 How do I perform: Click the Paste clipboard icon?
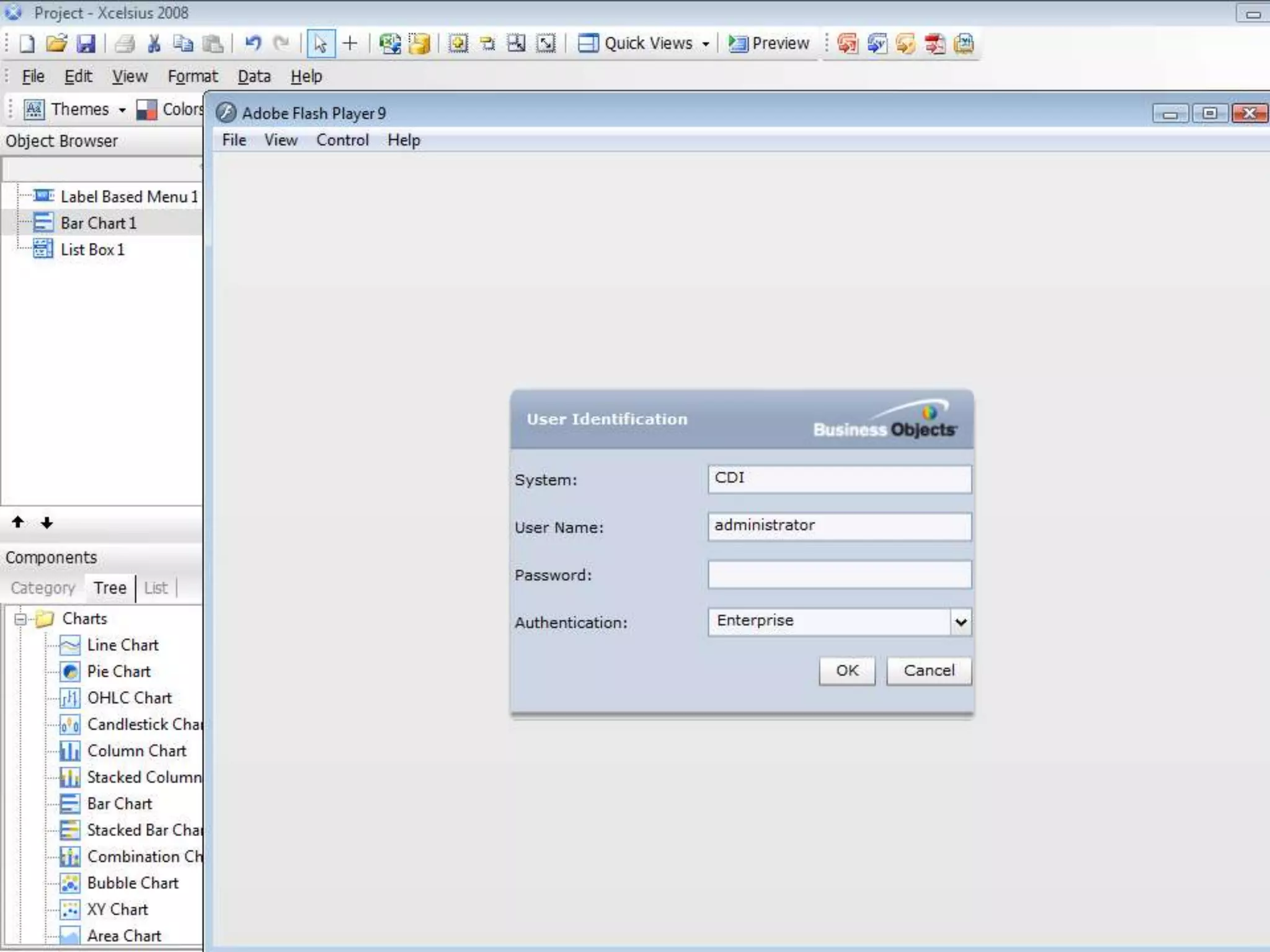[213, 43]
